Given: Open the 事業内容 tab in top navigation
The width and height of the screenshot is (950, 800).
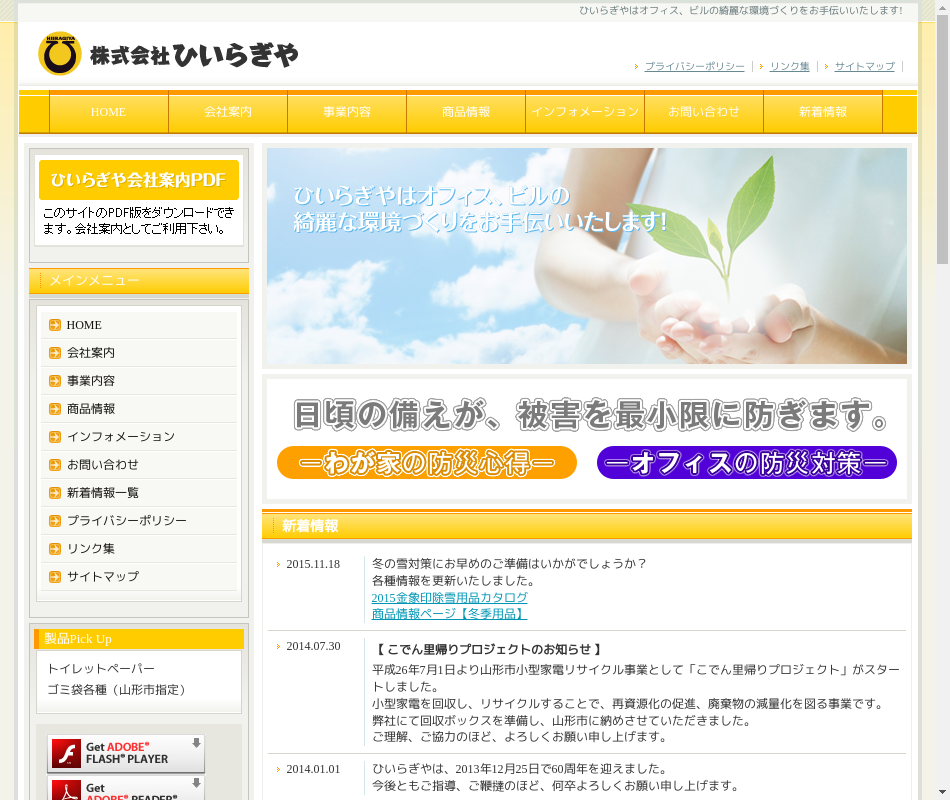Looking at the screenshot, I should [x=347, y=112].
